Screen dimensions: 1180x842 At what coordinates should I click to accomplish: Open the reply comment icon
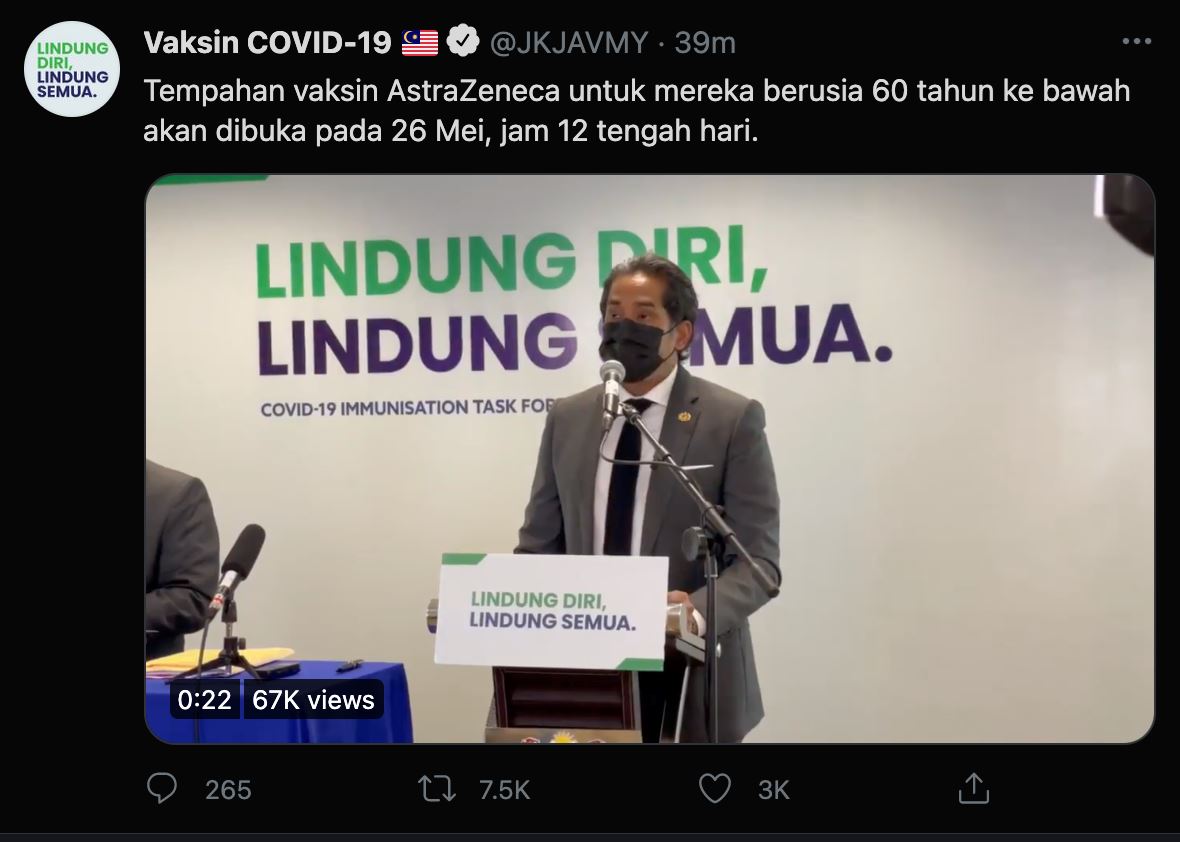162,789
